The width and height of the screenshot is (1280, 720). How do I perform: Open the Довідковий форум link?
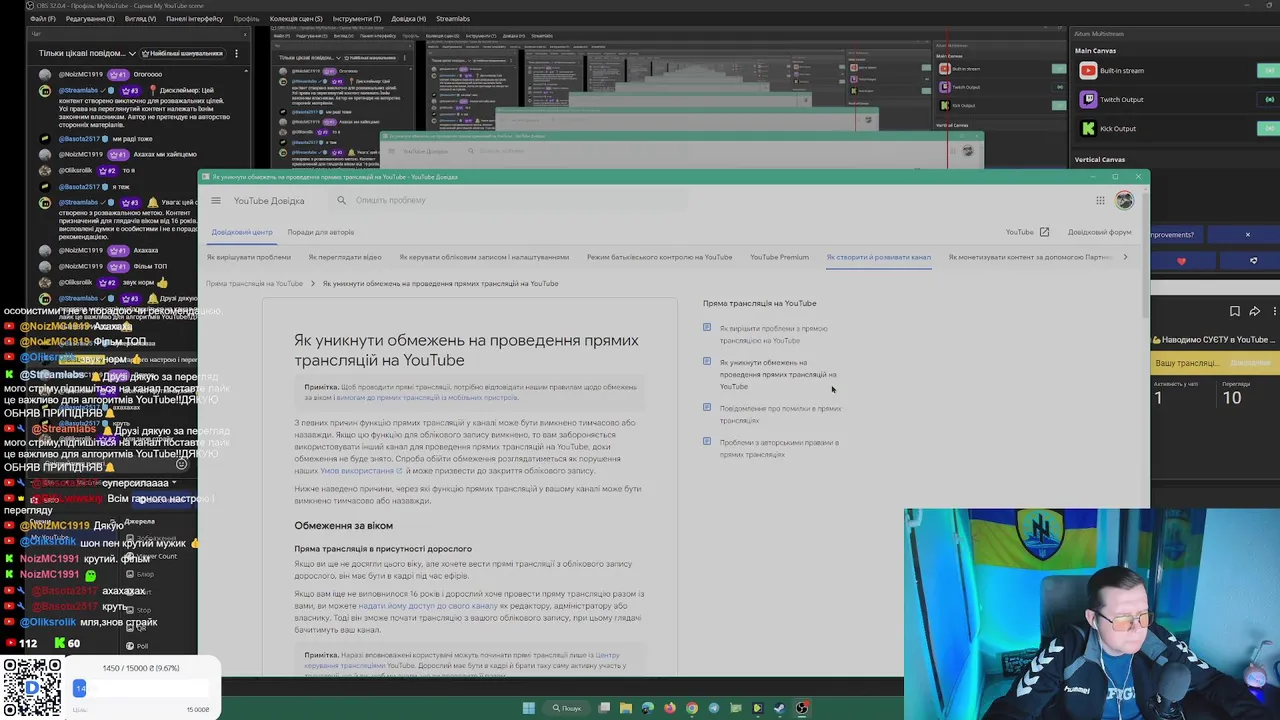pyautogui.click(x=1099, y=232)
